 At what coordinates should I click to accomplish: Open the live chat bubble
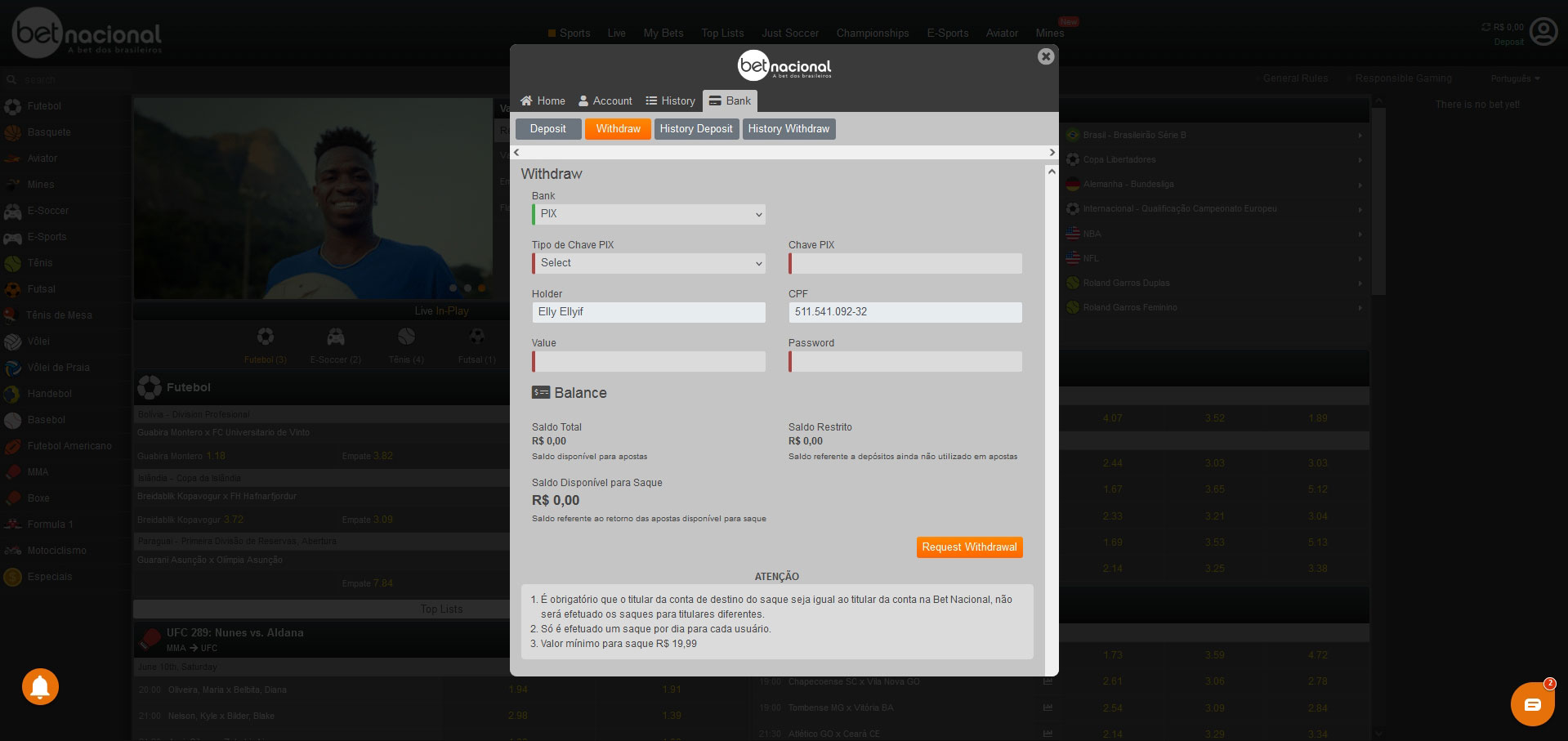point(1532,704)
